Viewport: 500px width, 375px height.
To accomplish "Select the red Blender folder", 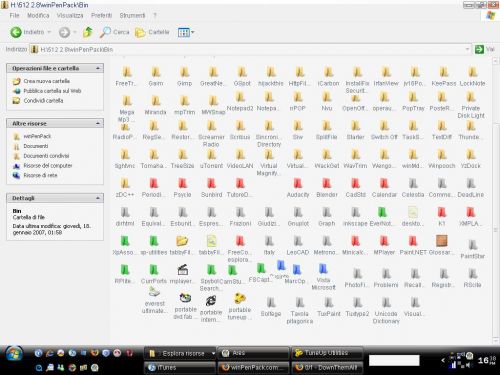I will click(x=327, y=188).
